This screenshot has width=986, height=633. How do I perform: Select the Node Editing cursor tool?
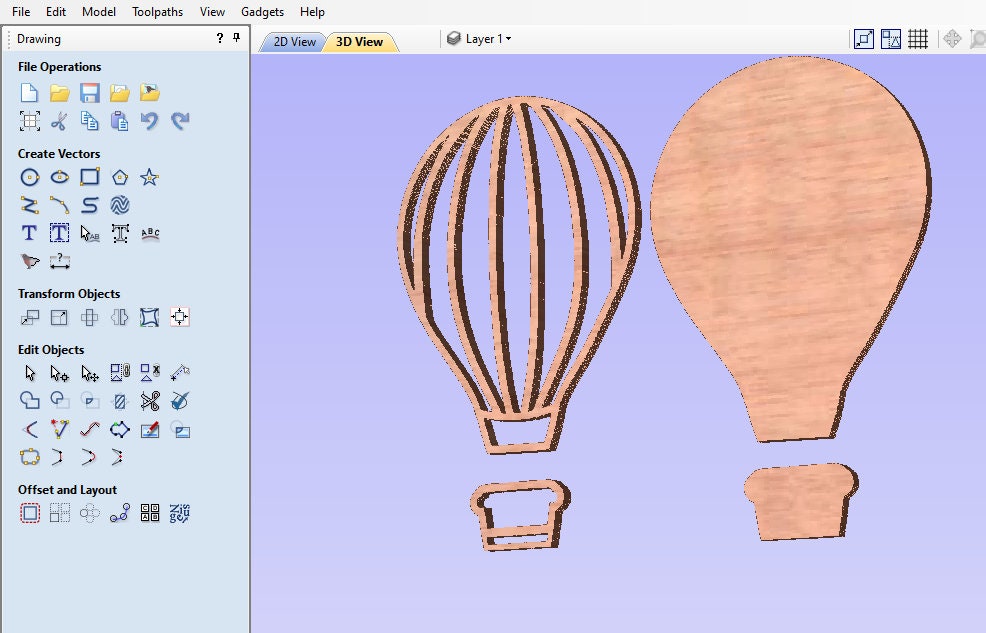59,372
